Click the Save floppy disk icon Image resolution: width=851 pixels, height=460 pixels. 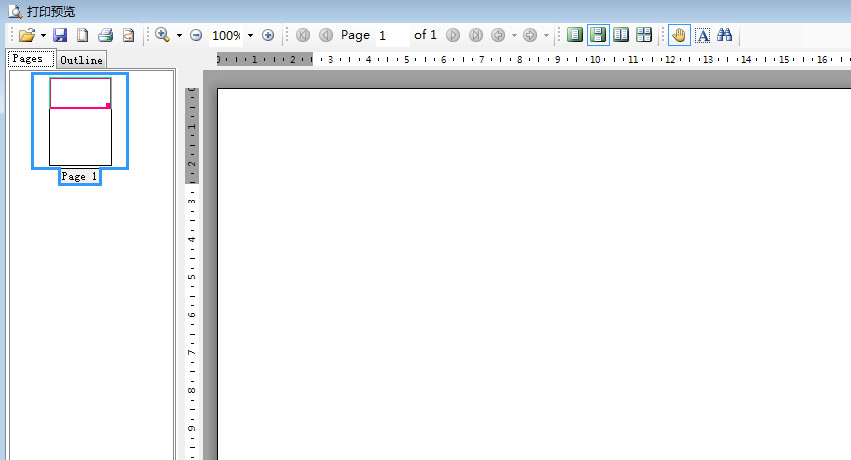coord(60,35)
